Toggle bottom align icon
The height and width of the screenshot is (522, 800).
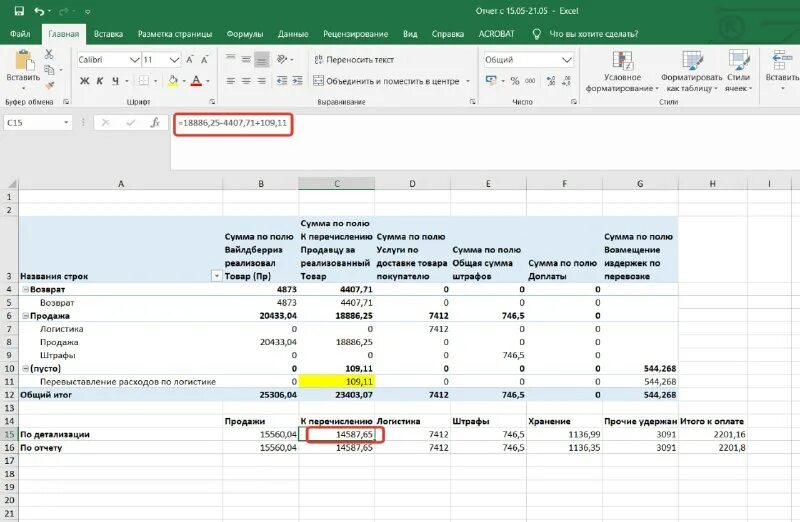coord(262,59)
